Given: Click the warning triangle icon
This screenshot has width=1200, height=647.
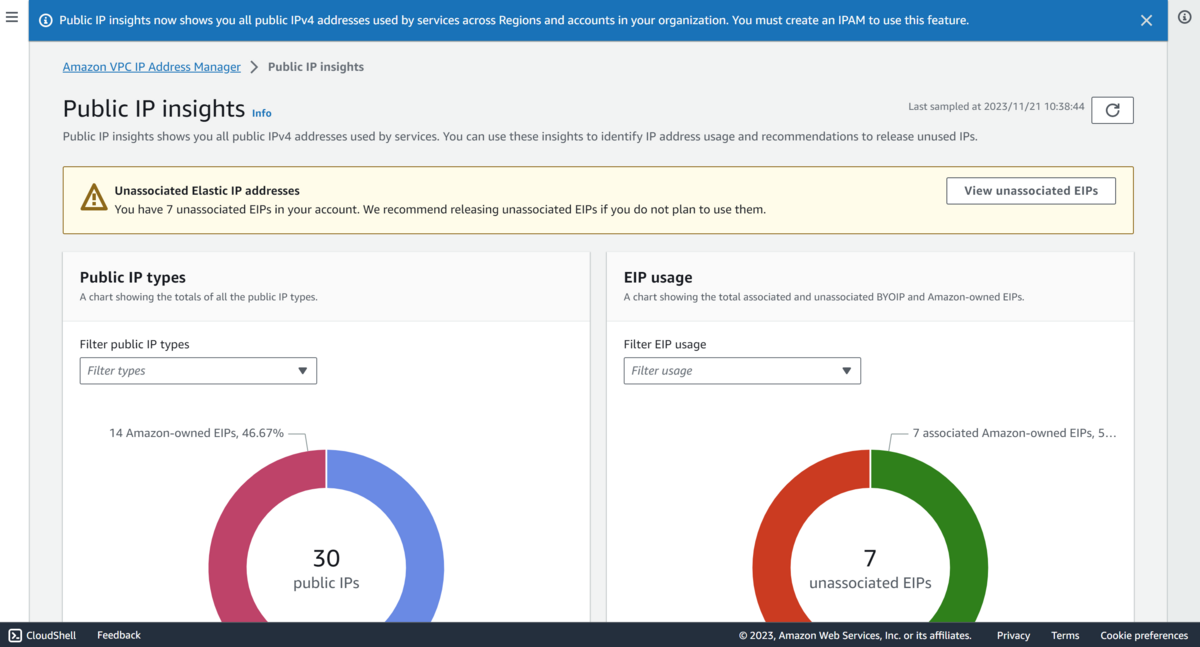Looking at the screenshot, I should coord(93,197).
